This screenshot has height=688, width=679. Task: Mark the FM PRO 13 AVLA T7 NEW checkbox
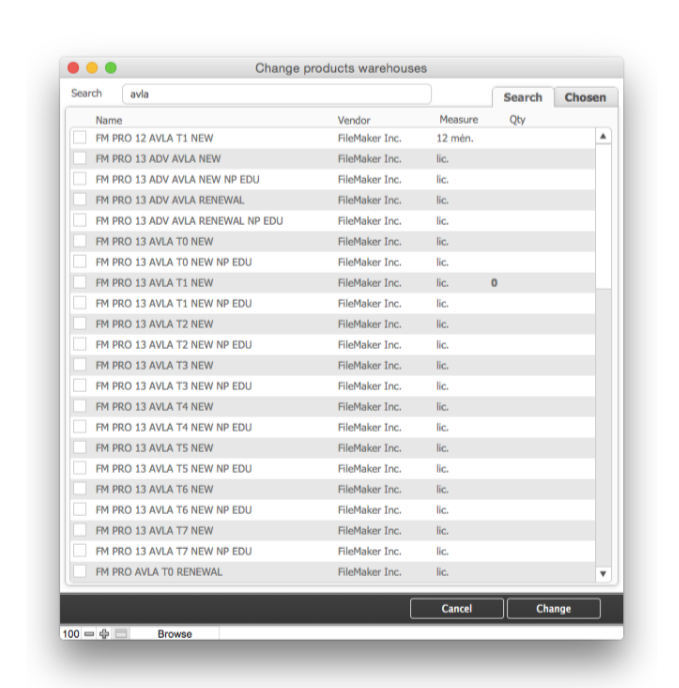click(79, 531)
